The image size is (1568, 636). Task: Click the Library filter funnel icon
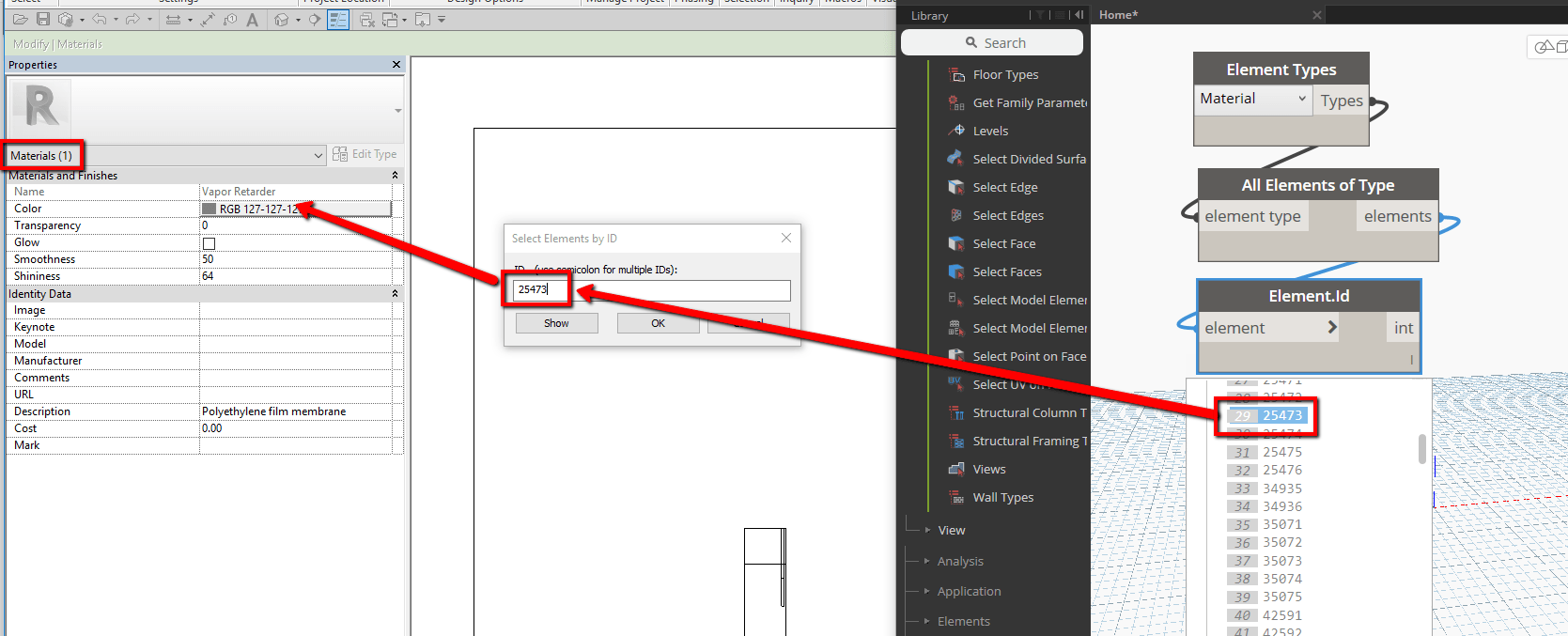(x=1039, y=15)
